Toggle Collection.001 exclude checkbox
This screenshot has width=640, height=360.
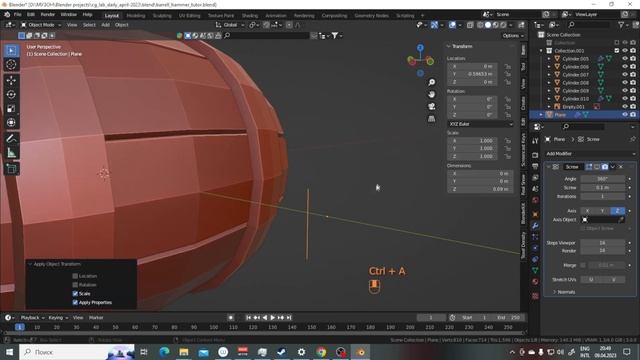(x=617, y=51)
